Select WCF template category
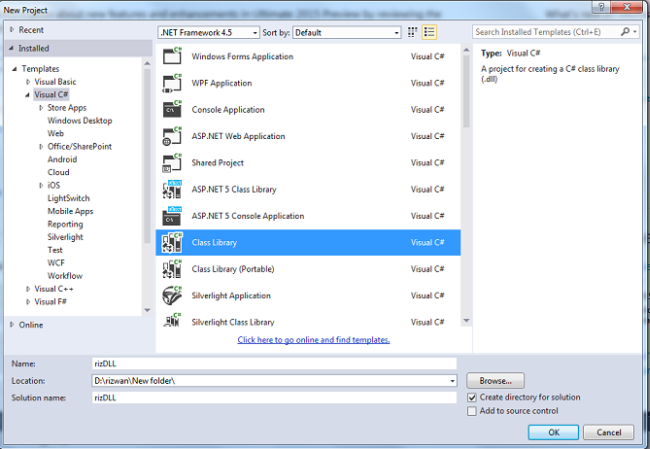The image size is (650, 449). (x=56, y=263)
